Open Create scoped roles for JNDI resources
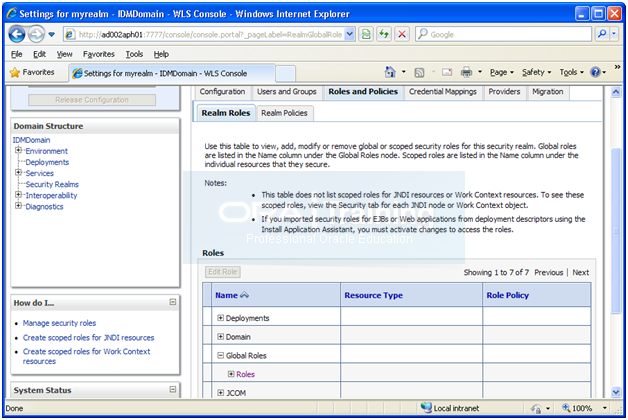Image resolution: width=628 pixels, height=420 pixels. pyautogui.click(x=89, y=338)
